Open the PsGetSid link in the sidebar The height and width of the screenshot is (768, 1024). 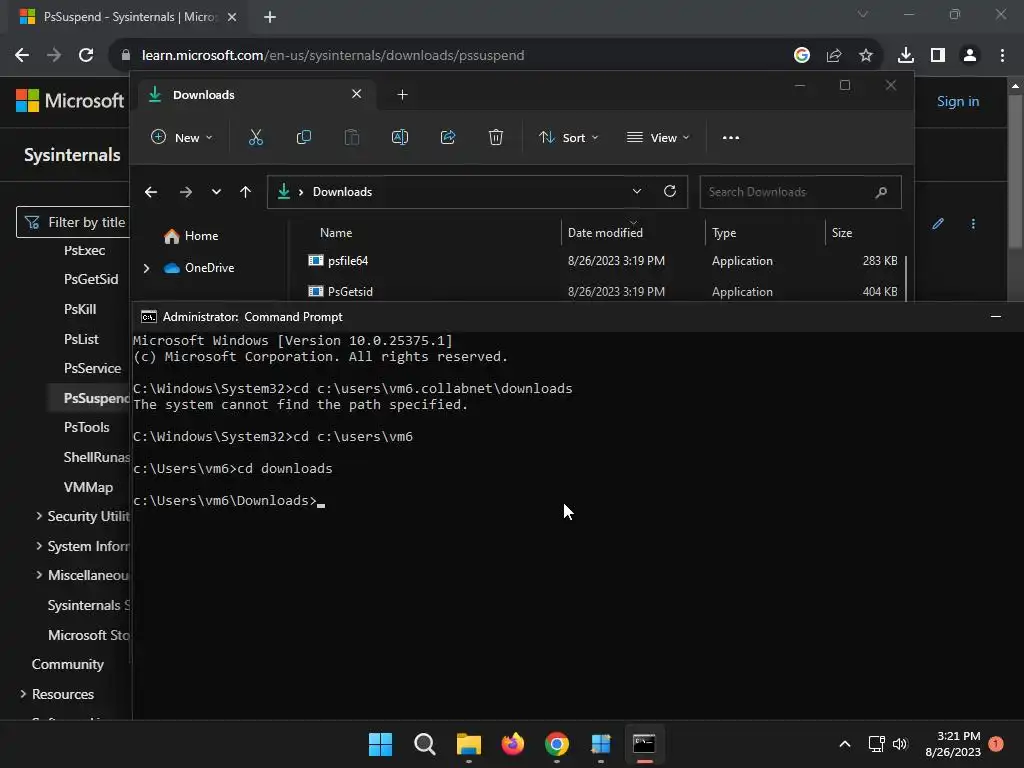(x=91, y=279)
